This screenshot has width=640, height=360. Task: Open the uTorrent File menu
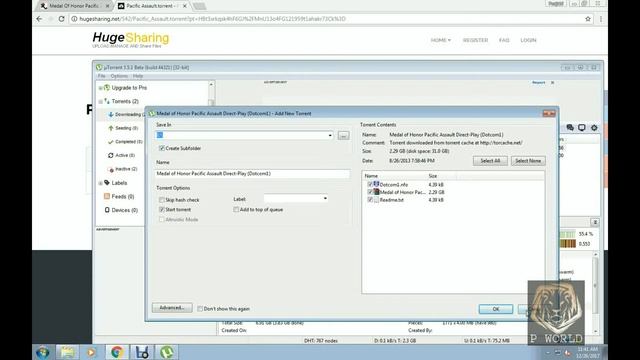[x=102, y=76]
